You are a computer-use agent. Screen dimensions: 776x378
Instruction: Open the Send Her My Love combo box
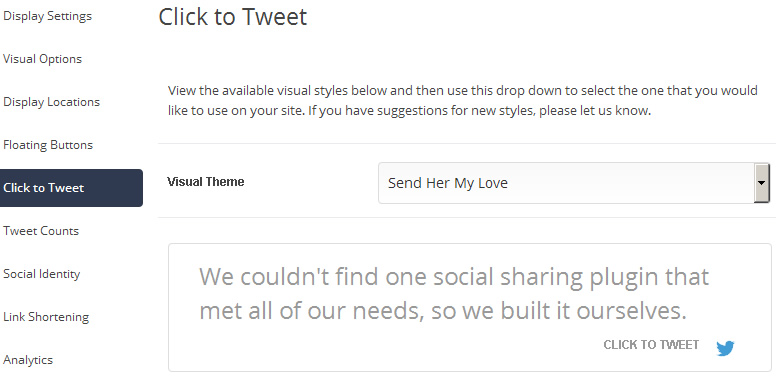tap(574, 183)
